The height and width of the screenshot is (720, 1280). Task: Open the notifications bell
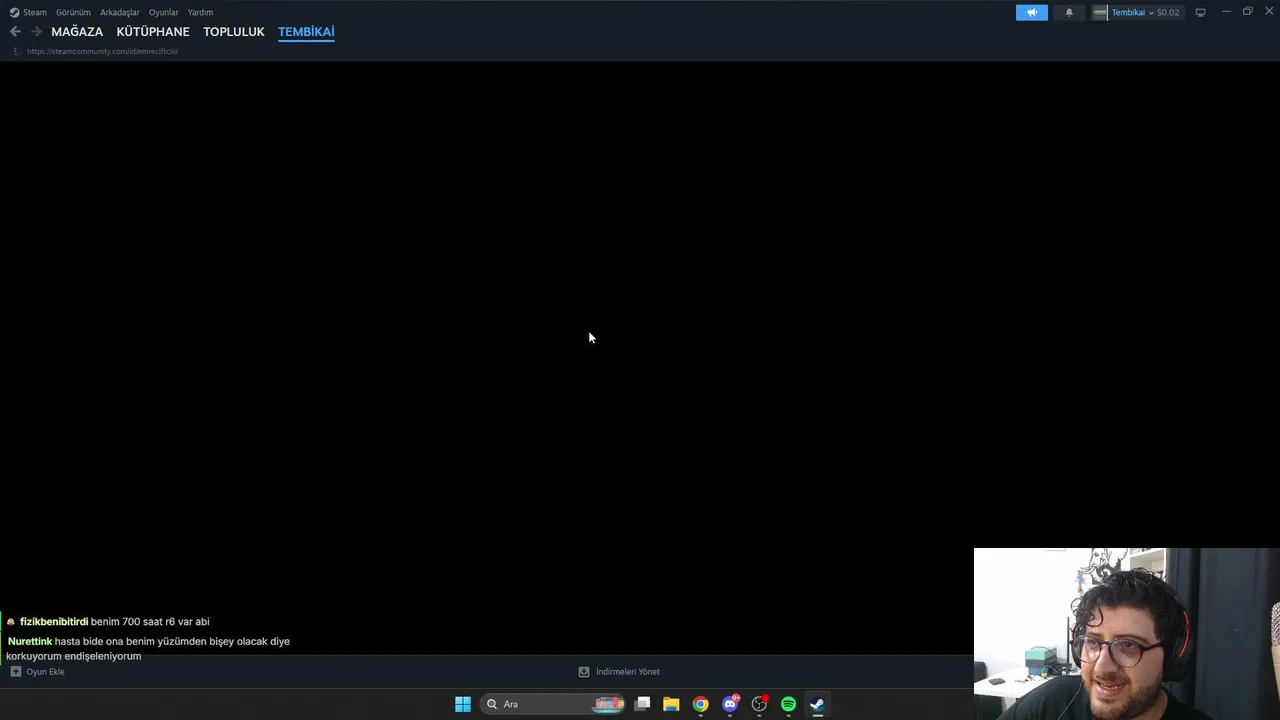tap(1069, 12)
